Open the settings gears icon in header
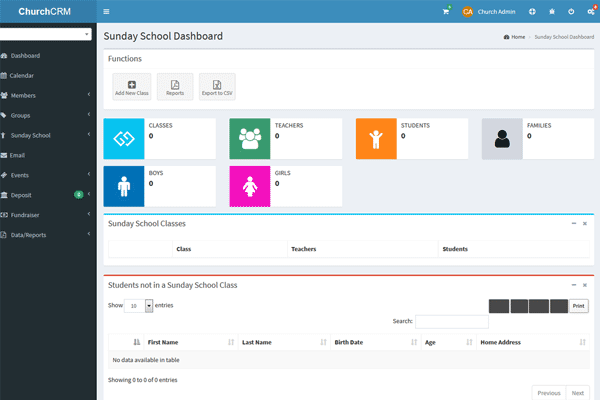This screenshot has height=400, width=600. pos(591,11)
